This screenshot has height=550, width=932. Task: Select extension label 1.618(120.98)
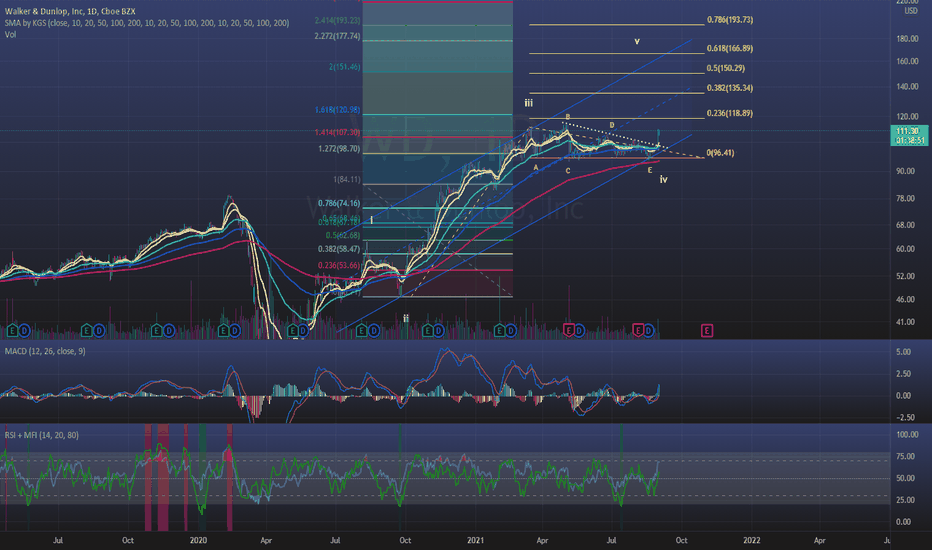pos(338,110)
